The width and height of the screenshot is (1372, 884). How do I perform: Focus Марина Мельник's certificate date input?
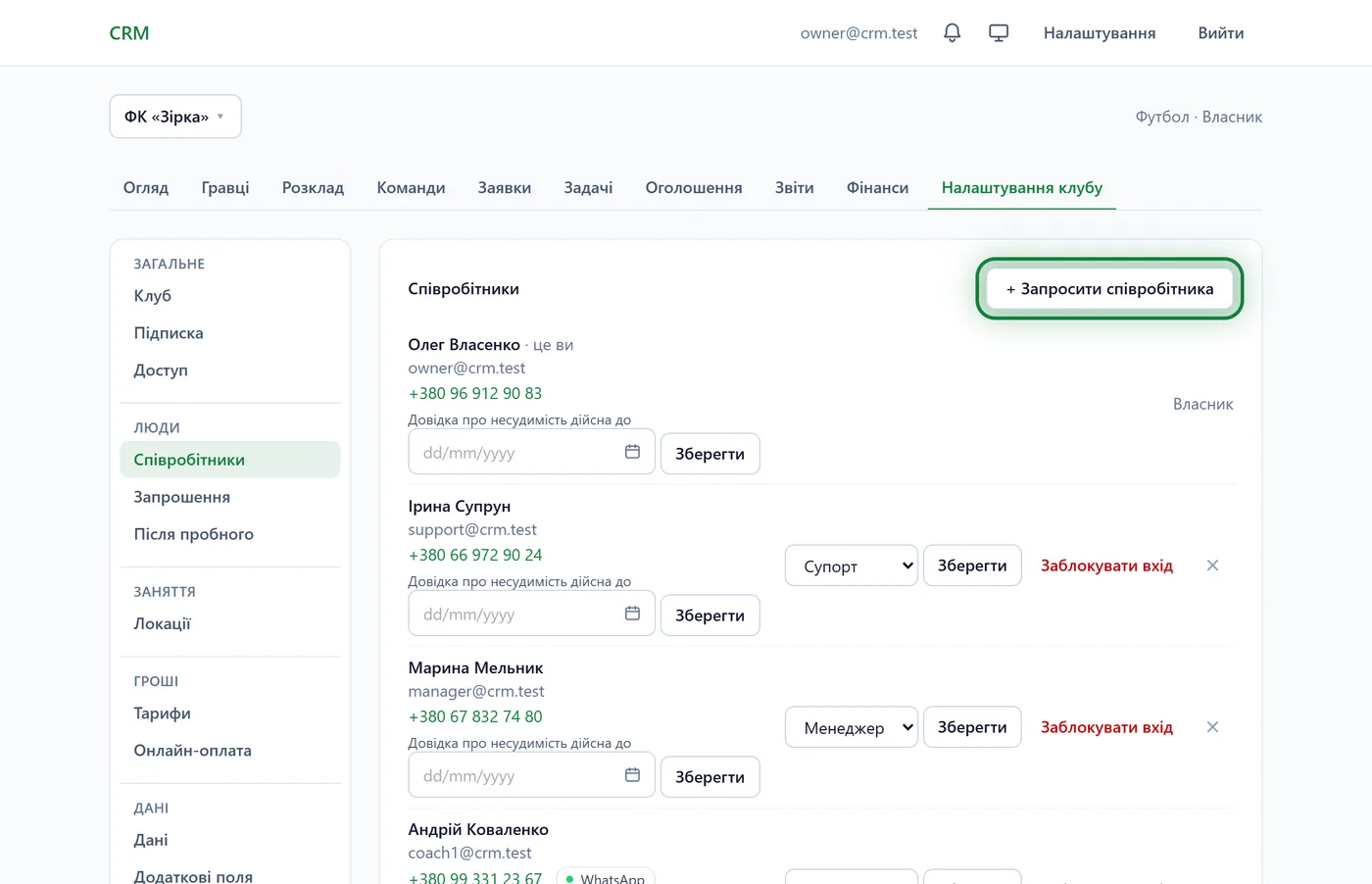coord(531,776)
